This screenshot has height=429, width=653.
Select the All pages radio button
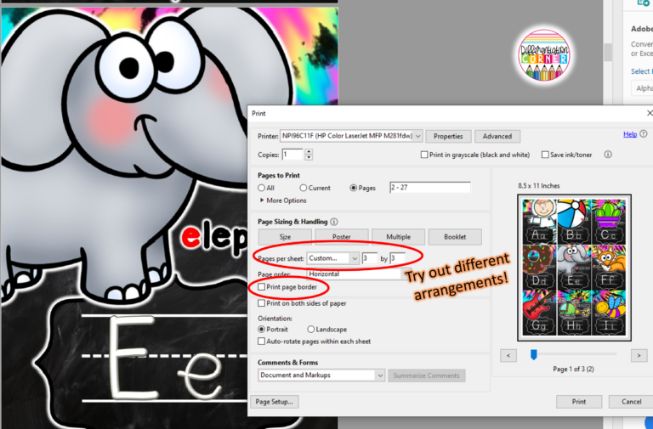pyautogui.click(x=262, y=188)
